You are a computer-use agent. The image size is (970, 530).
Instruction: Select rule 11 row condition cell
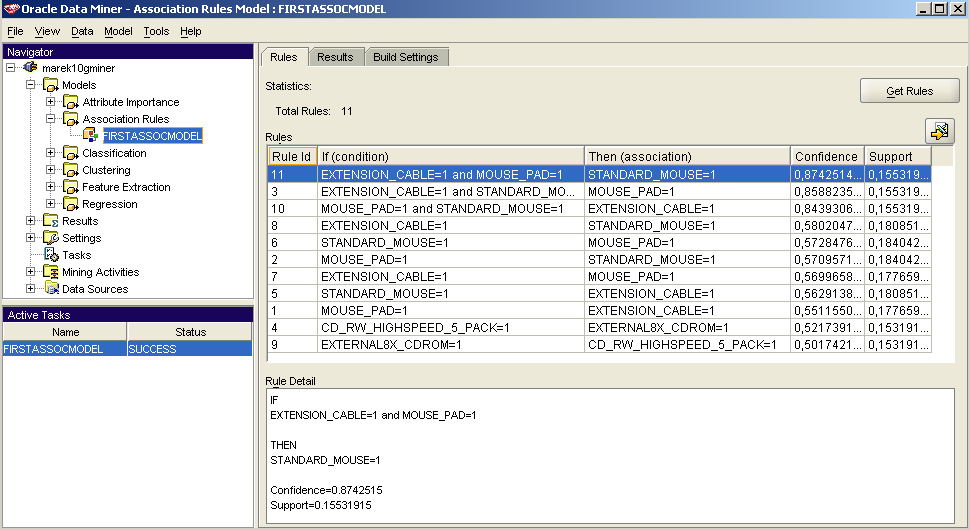click(451, 175)
